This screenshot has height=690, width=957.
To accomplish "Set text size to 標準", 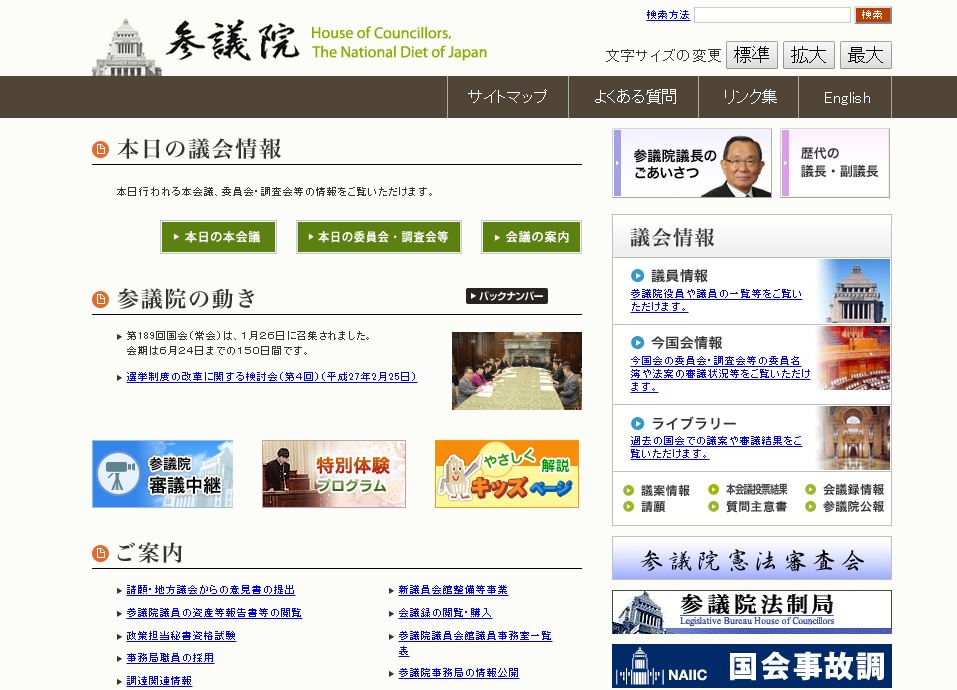I will (752, 55).
